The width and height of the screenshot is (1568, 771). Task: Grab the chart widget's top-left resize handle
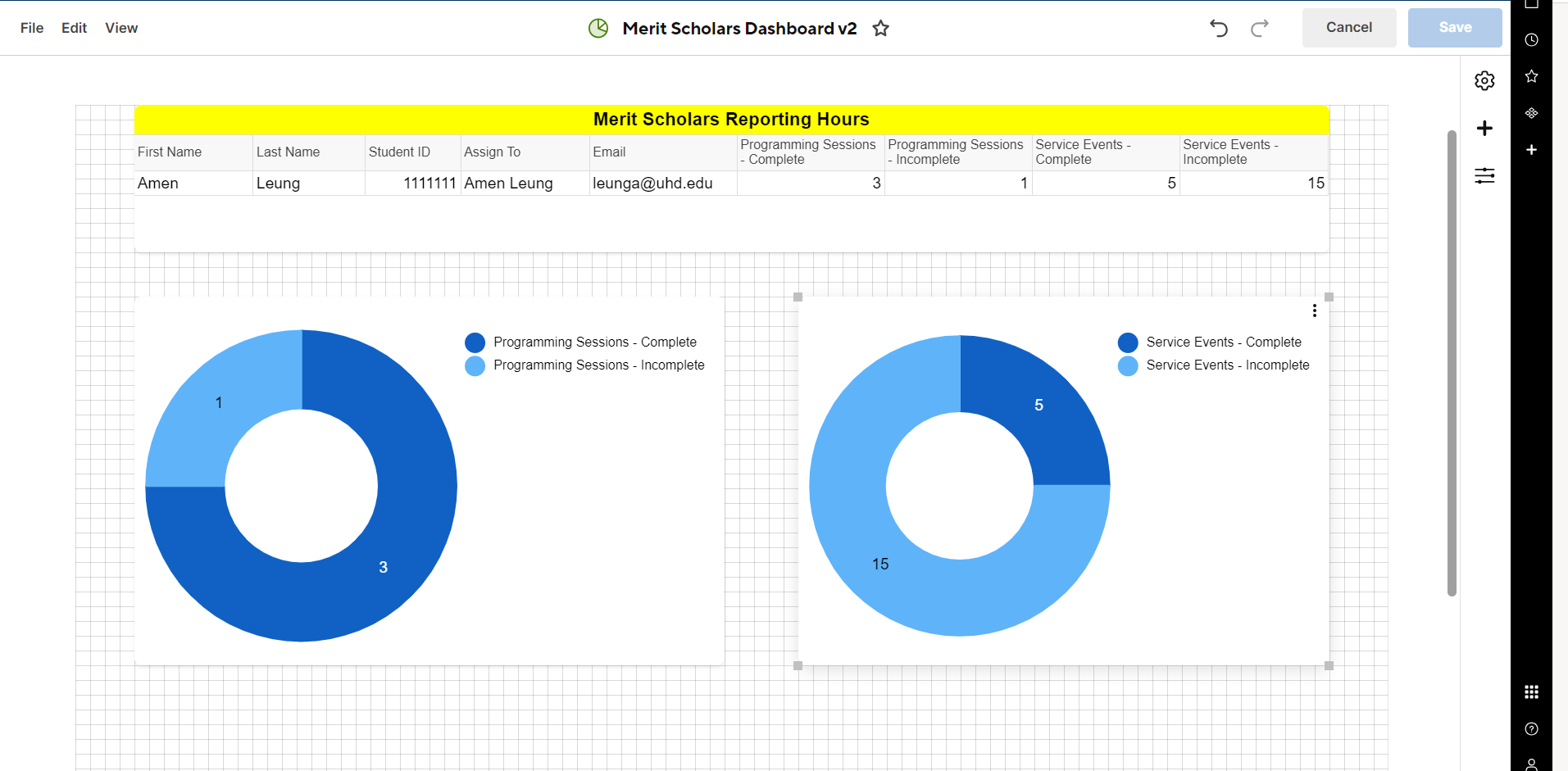798,297
